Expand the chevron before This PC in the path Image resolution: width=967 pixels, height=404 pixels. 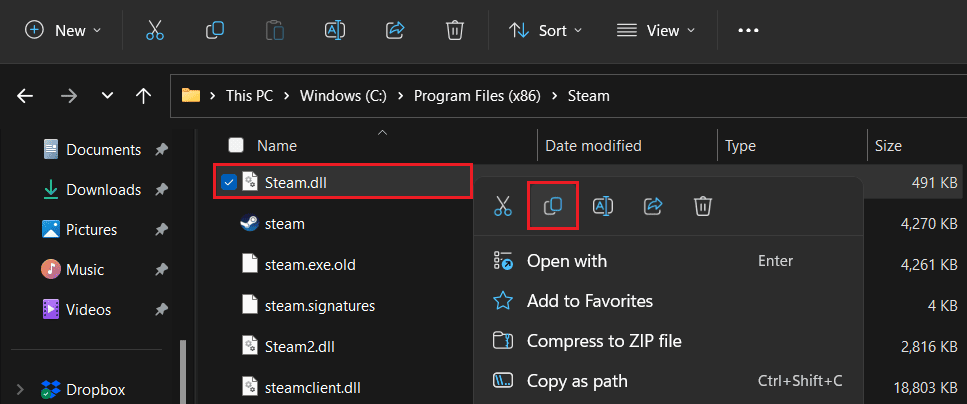213,96
